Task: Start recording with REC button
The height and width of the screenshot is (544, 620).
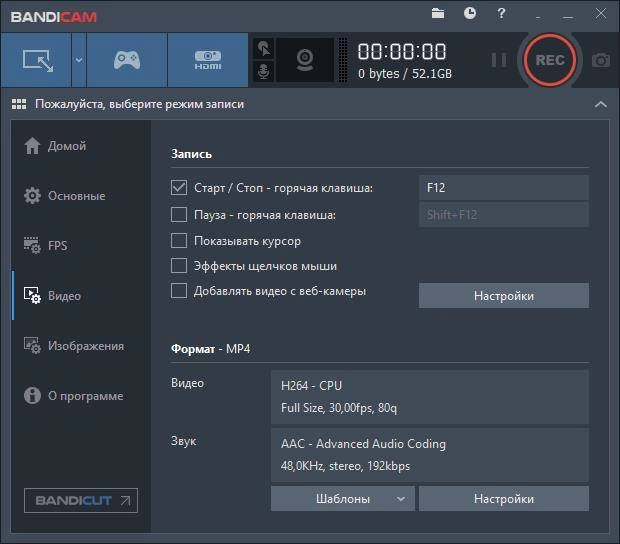Action: (550, 60)
